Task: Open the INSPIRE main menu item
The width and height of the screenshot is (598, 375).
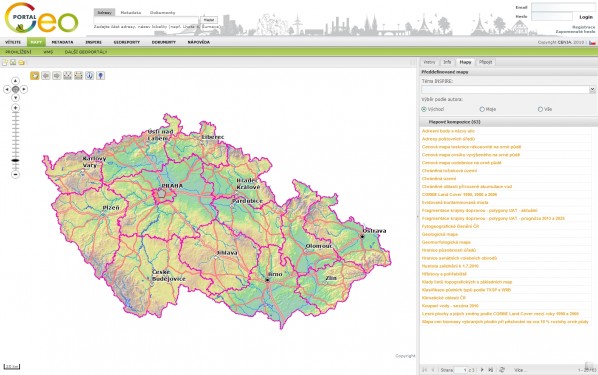Action: pos(93,42)
